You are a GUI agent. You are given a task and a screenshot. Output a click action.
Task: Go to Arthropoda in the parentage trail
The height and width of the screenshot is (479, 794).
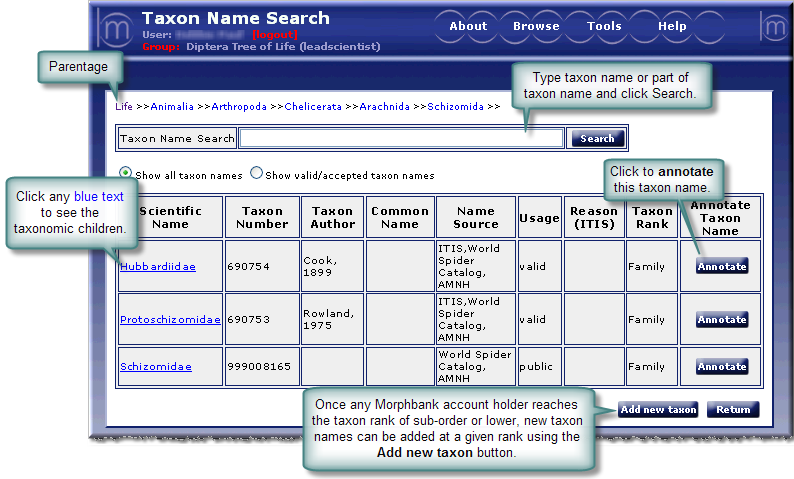click(239, 106)
